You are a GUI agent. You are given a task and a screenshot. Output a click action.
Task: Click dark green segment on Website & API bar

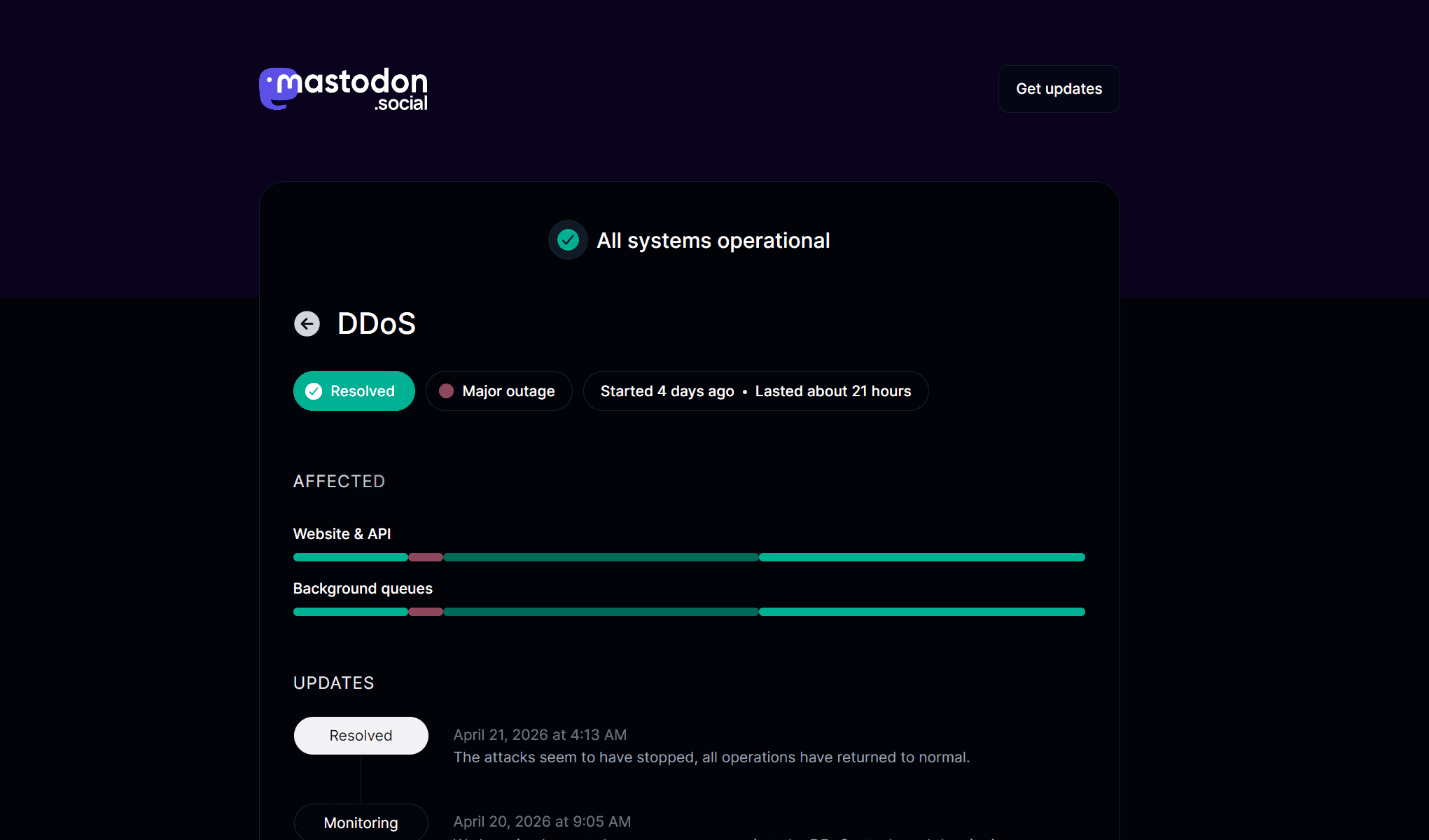(x=600, y=557)
